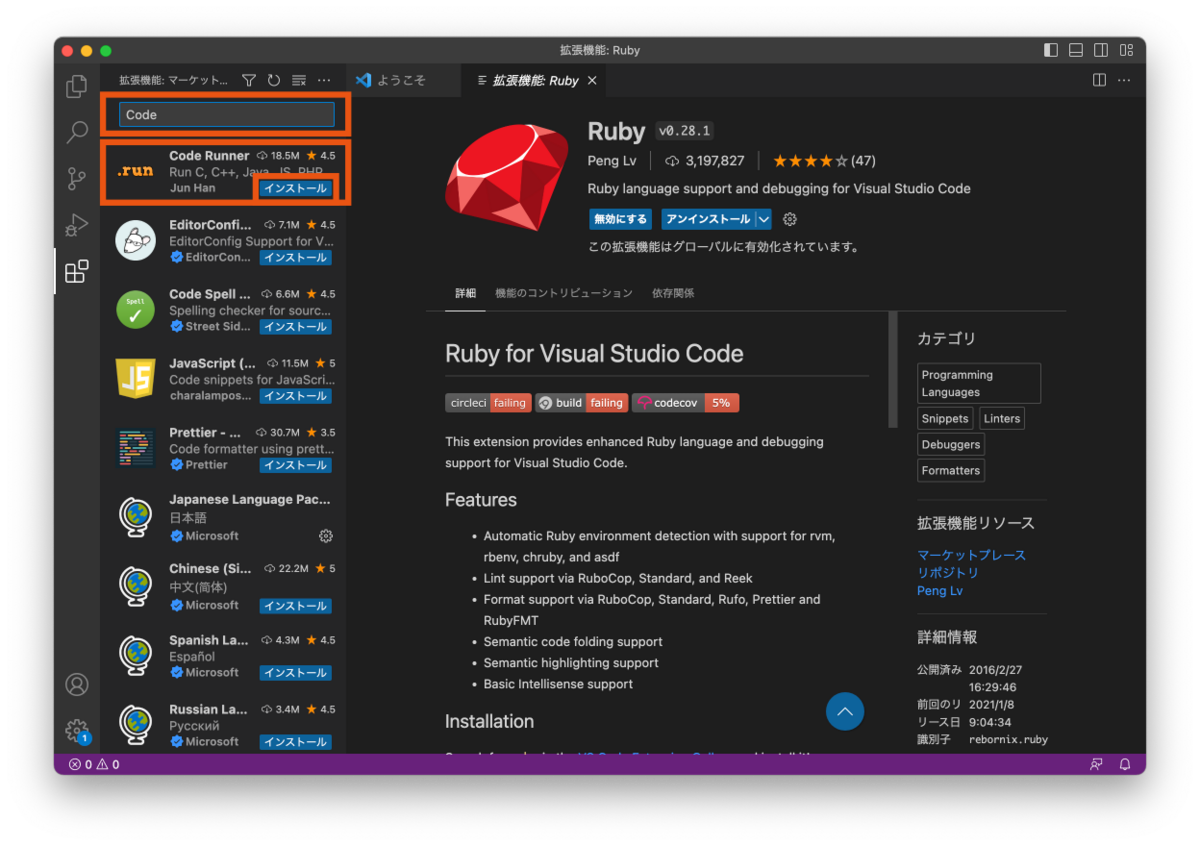Image resolution: width=1200 pixels, height=846 pixels.
Task: Open the Source Control view
Action: [77, 179]
